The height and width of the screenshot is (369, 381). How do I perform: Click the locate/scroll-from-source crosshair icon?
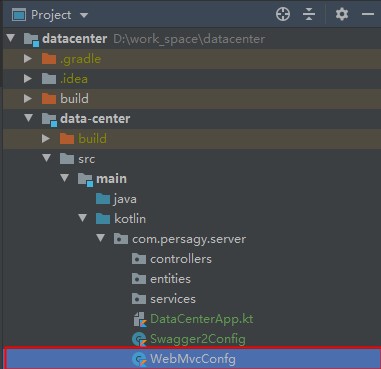pyautogui.click(x=283, y=15)
